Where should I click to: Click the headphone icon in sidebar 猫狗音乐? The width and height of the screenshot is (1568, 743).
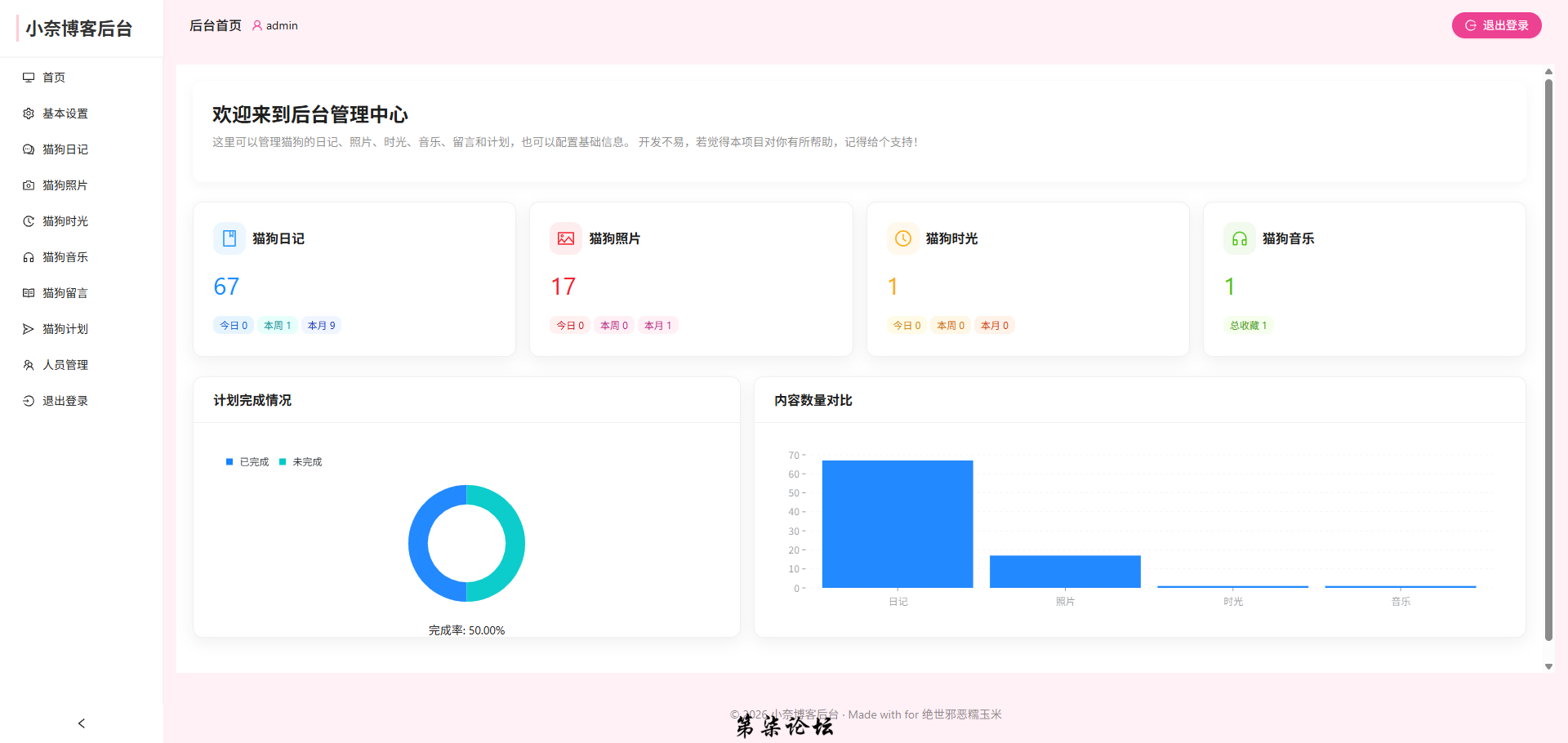click(29, 257)
